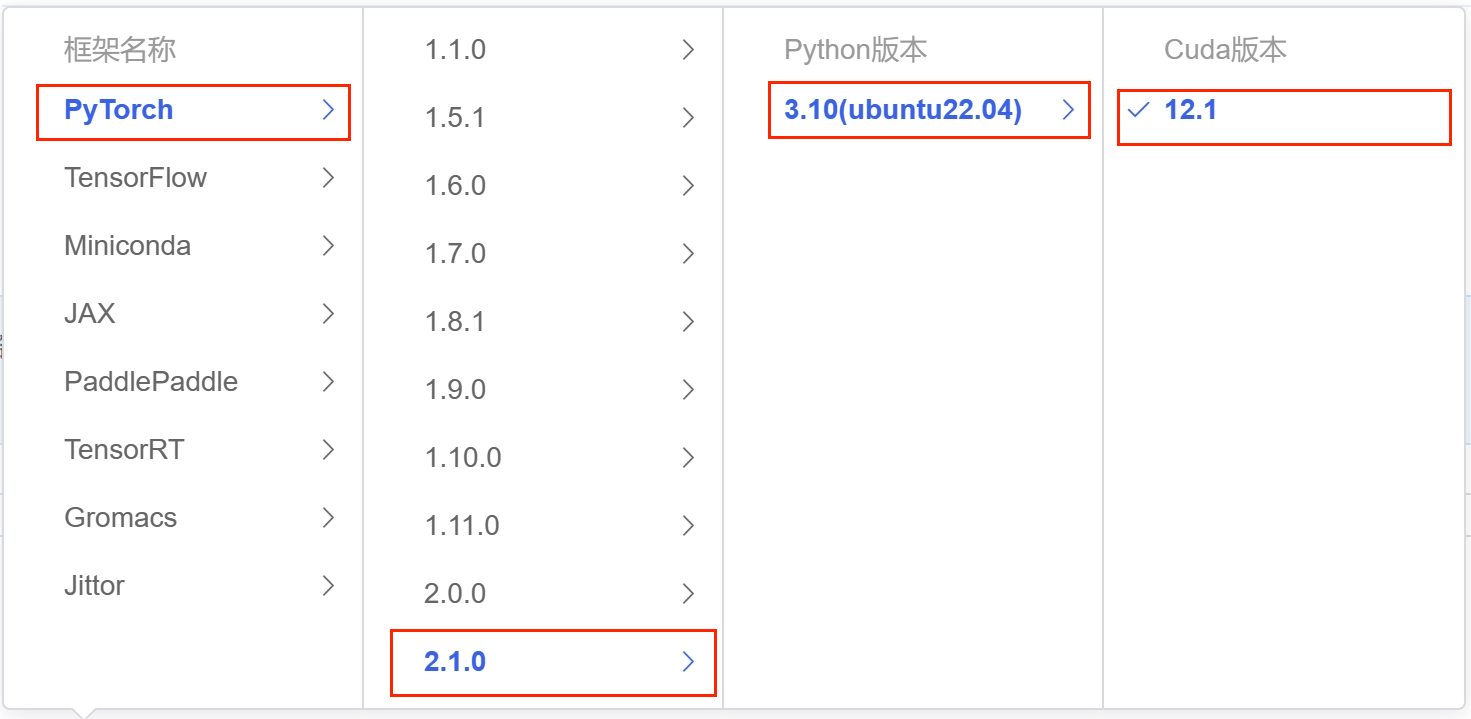Viewport: 1471px width, 719px height.
Task: Expand the Jittor chevron arrow
Action: pos(328,586)
